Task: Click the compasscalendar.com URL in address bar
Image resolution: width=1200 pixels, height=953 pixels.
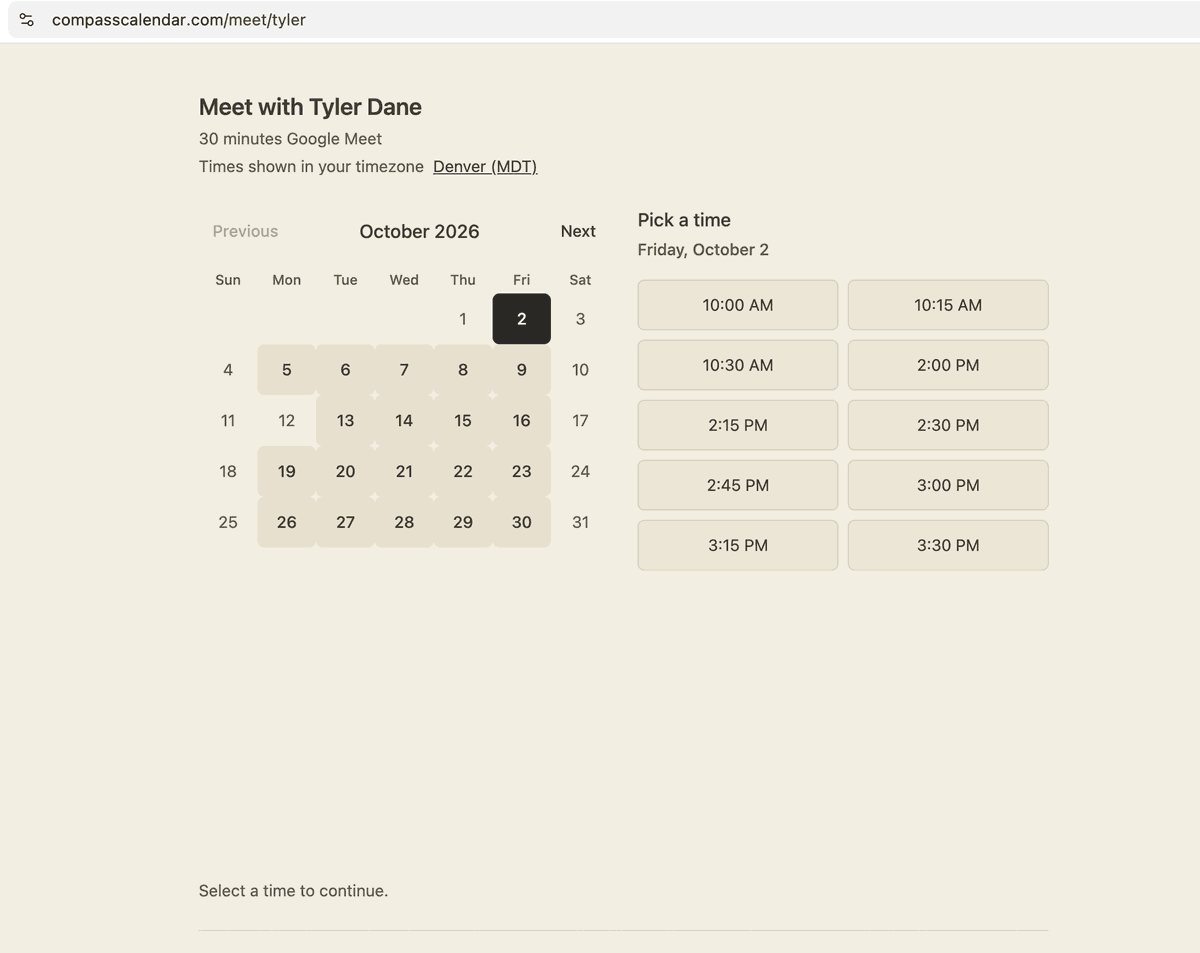Action: click(179, 20)
